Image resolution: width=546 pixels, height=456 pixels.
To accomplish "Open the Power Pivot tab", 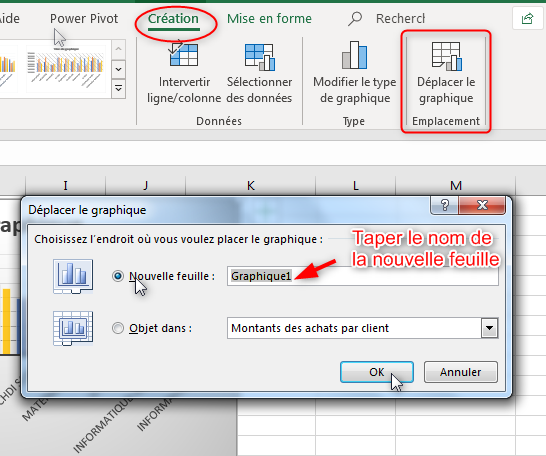I will point(84,18).
